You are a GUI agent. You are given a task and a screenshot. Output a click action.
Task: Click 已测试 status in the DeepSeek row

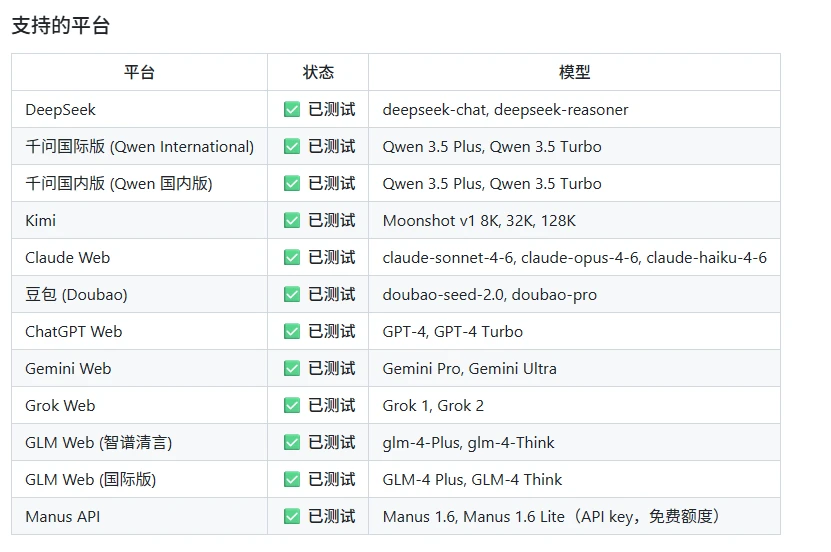(332, 110)
